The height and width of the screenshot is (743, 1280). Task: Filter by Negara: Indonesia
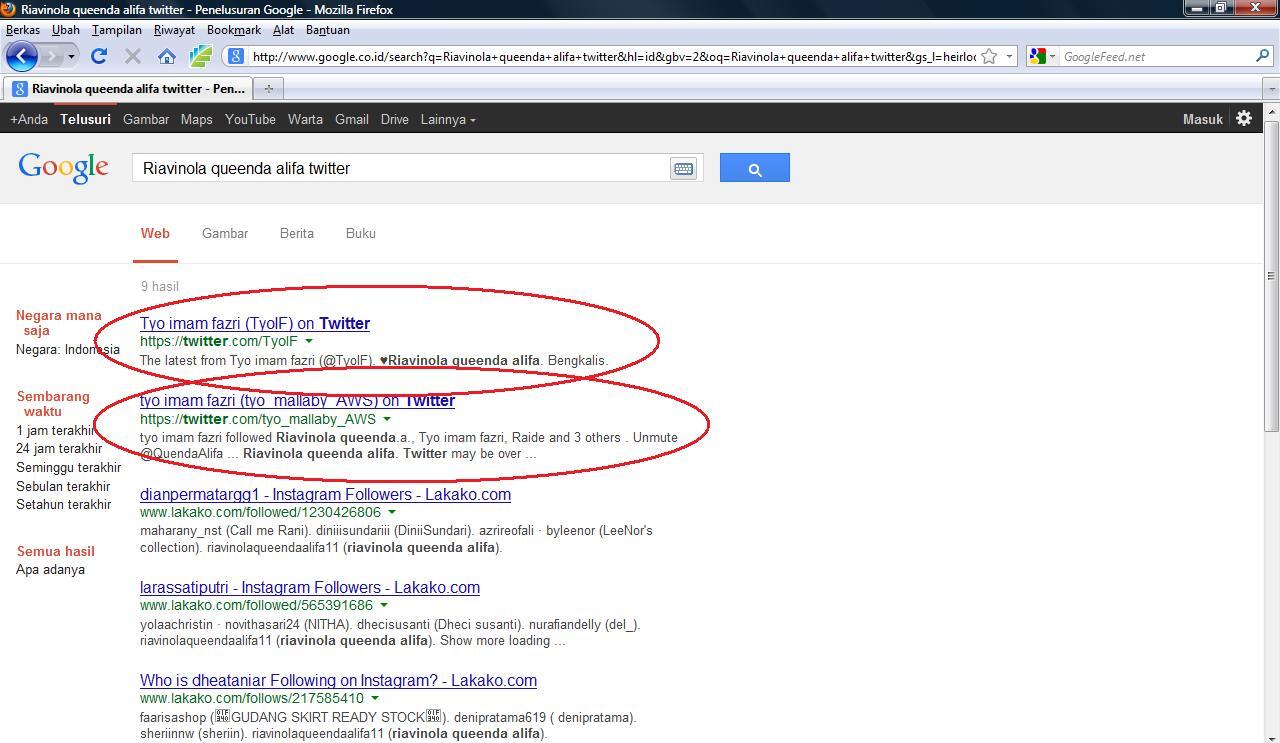(68, 349)
